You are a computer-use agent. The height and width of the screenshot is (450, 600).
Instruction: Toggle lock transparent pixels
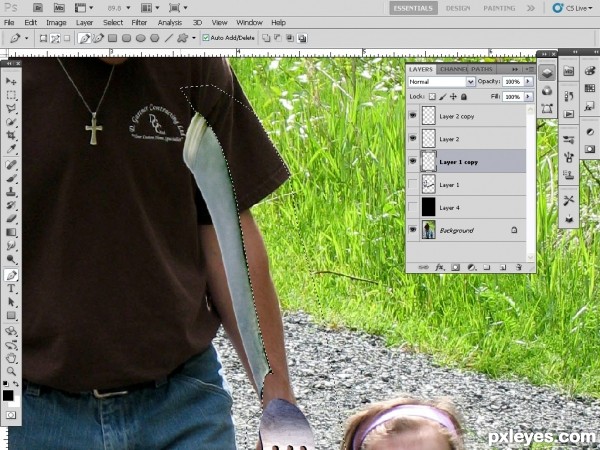click(x=432, y=97)
